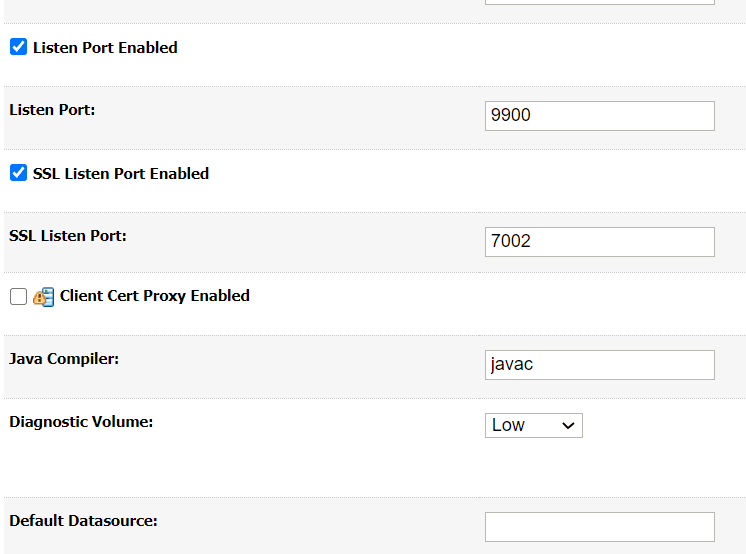Image resolution: width=746 pixels, height=554 pixels.
Task: Uncheck the Listen Port Enabled checkbox
Action: [x=18, y=47]
